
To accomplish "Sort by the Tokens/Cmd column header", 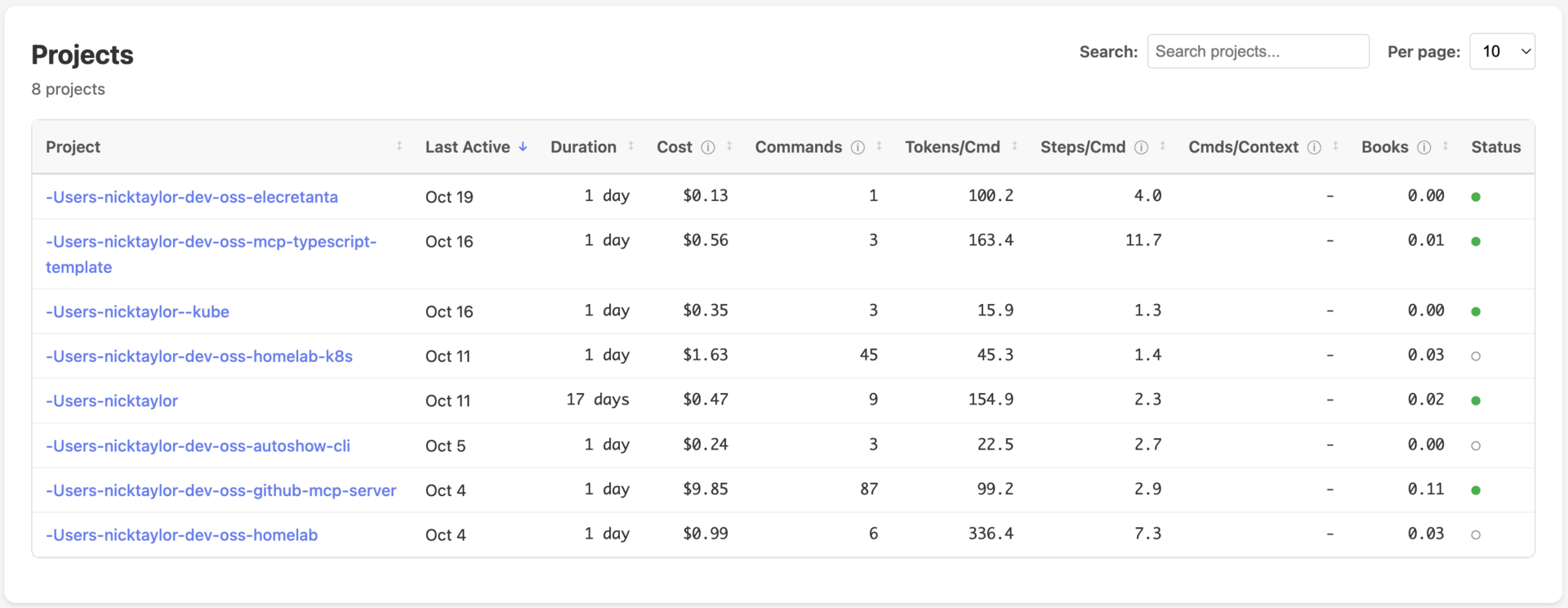I will tap(952, 147).
